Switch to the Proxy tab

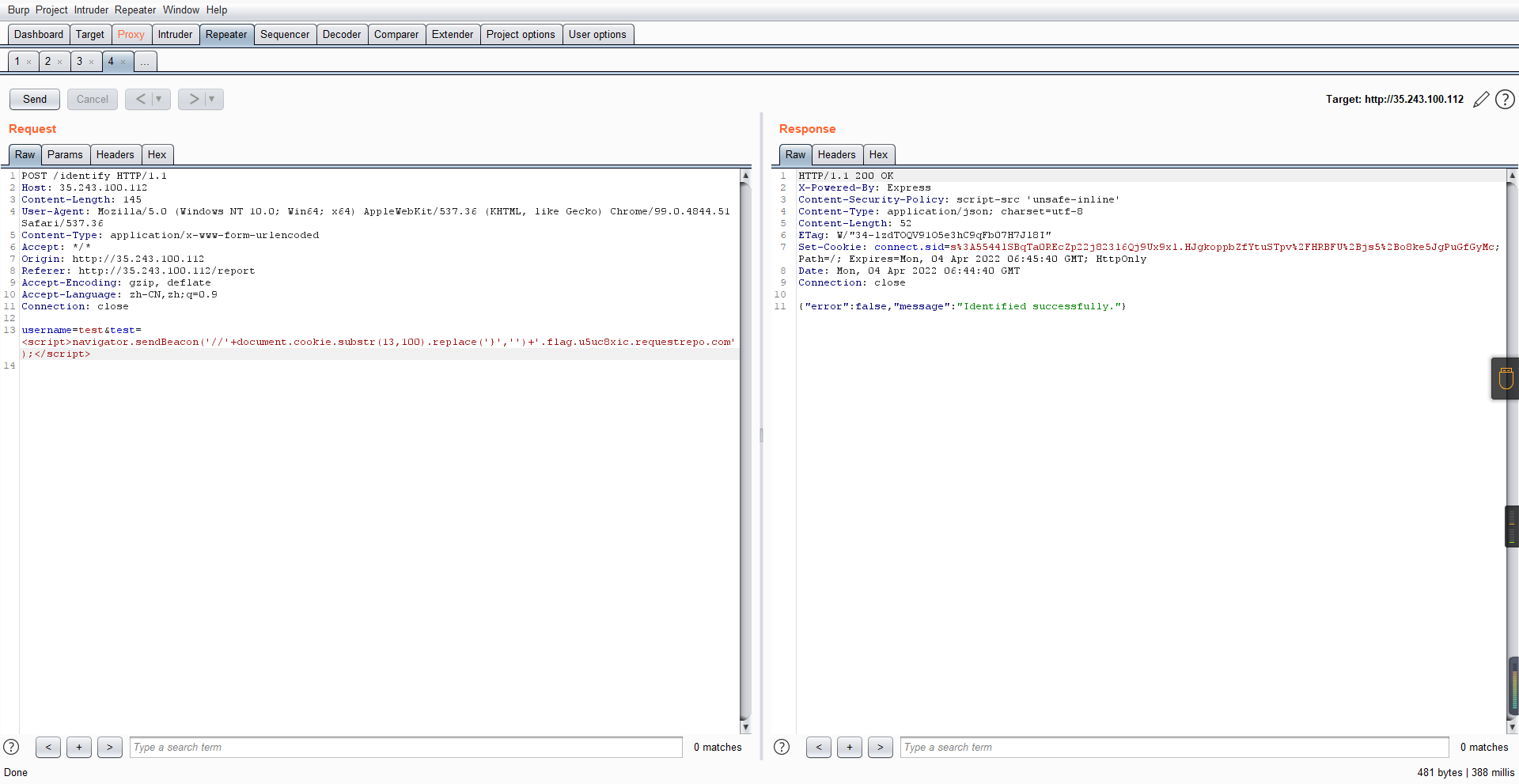coord(131,34)
